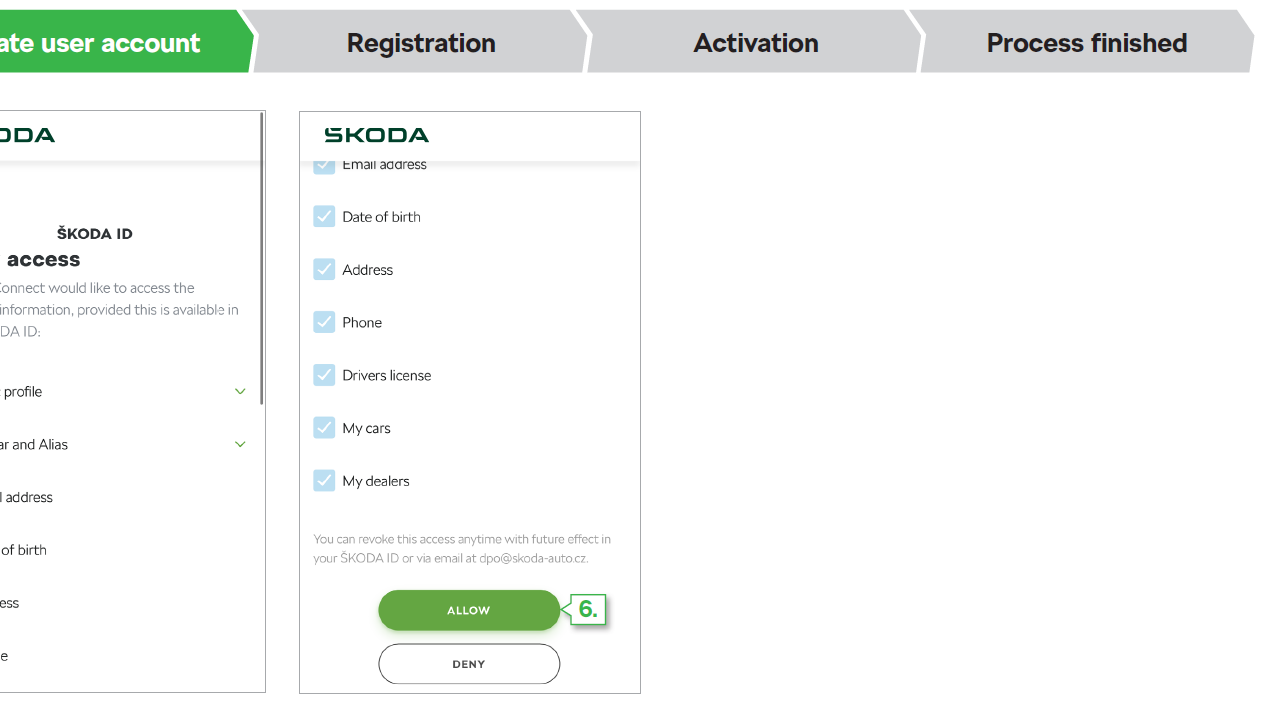Select the Process finished step
Viewport: 1264px width, 711px height.
(x=1086, y=42)
